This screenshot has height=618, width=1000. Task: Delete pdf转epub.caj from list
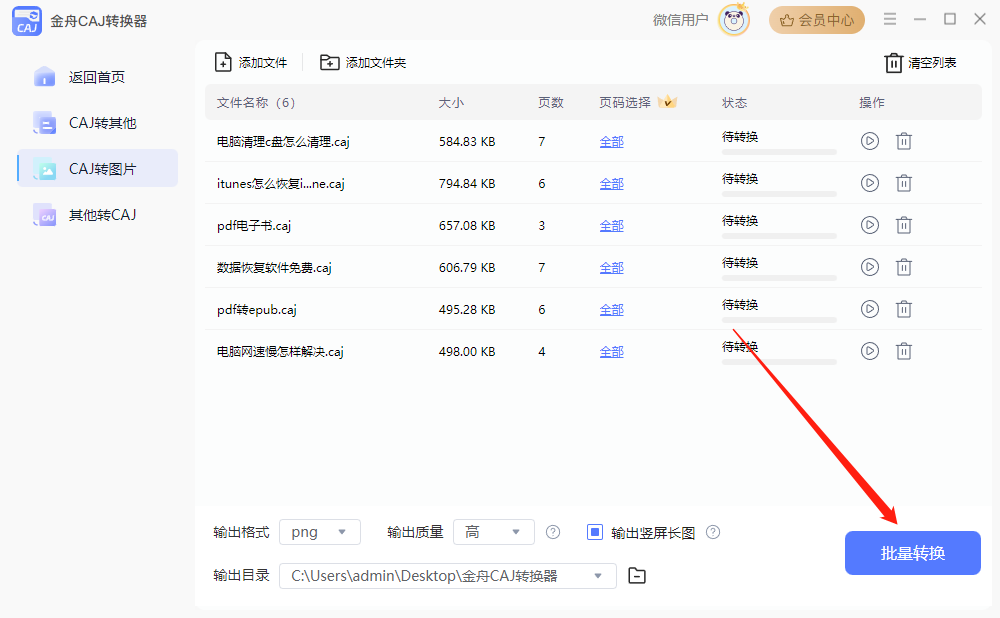(x=904, y=309)
